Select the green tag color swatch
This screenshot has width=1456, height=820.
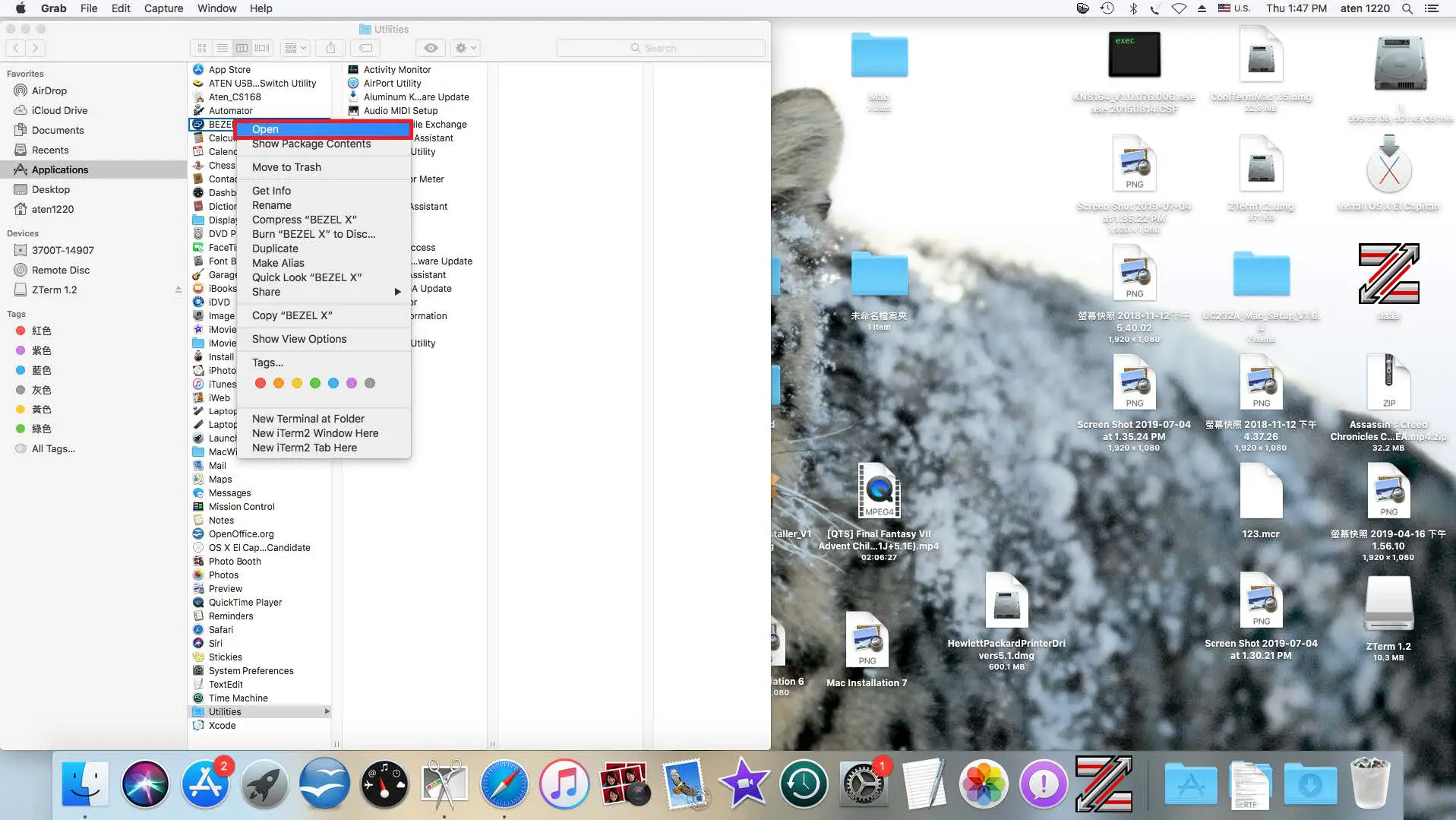click(x=315, y=383)
